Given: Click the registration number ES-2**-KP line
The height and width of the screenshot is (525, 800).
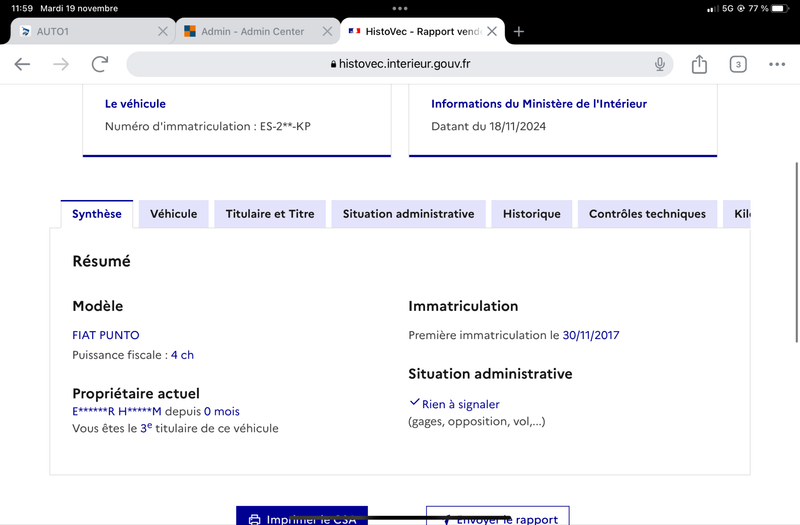Looking at the screenshot, I should click(x=208, y=127).
